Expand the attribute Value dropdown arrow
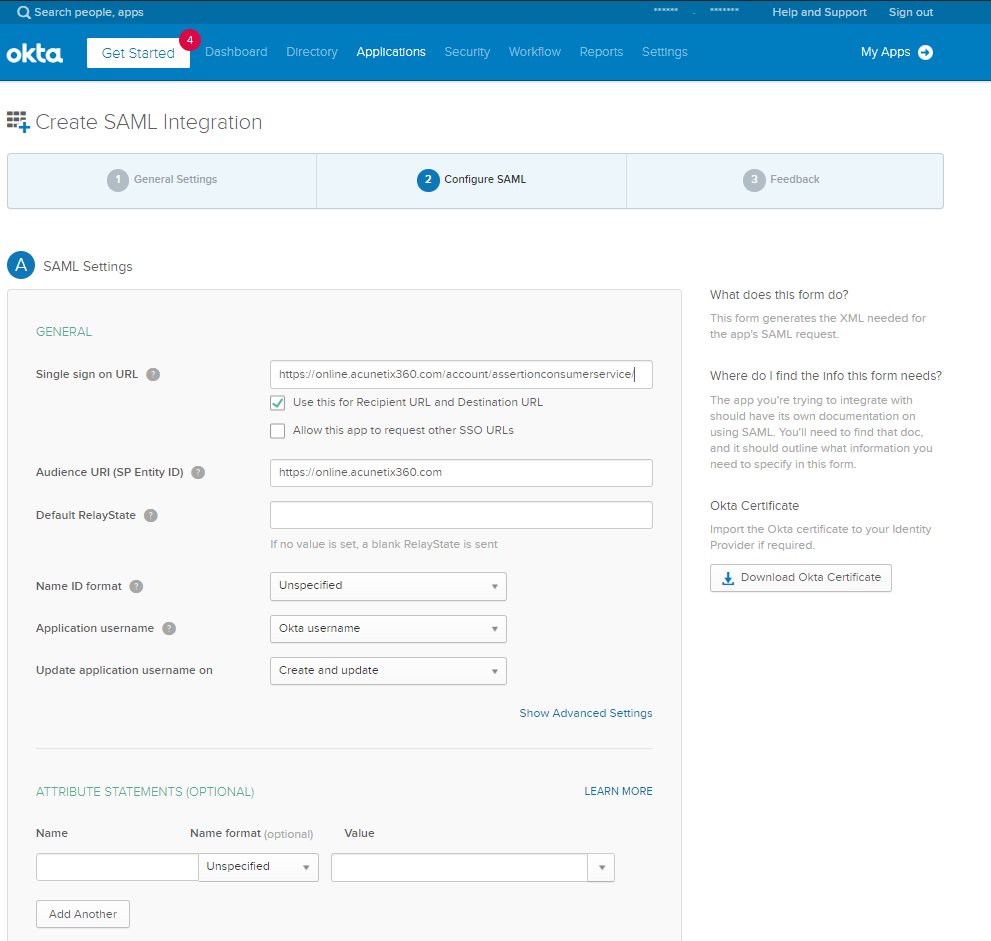This screenshot has height=941, width=991. pyautogui.click(x=602, y=868)
